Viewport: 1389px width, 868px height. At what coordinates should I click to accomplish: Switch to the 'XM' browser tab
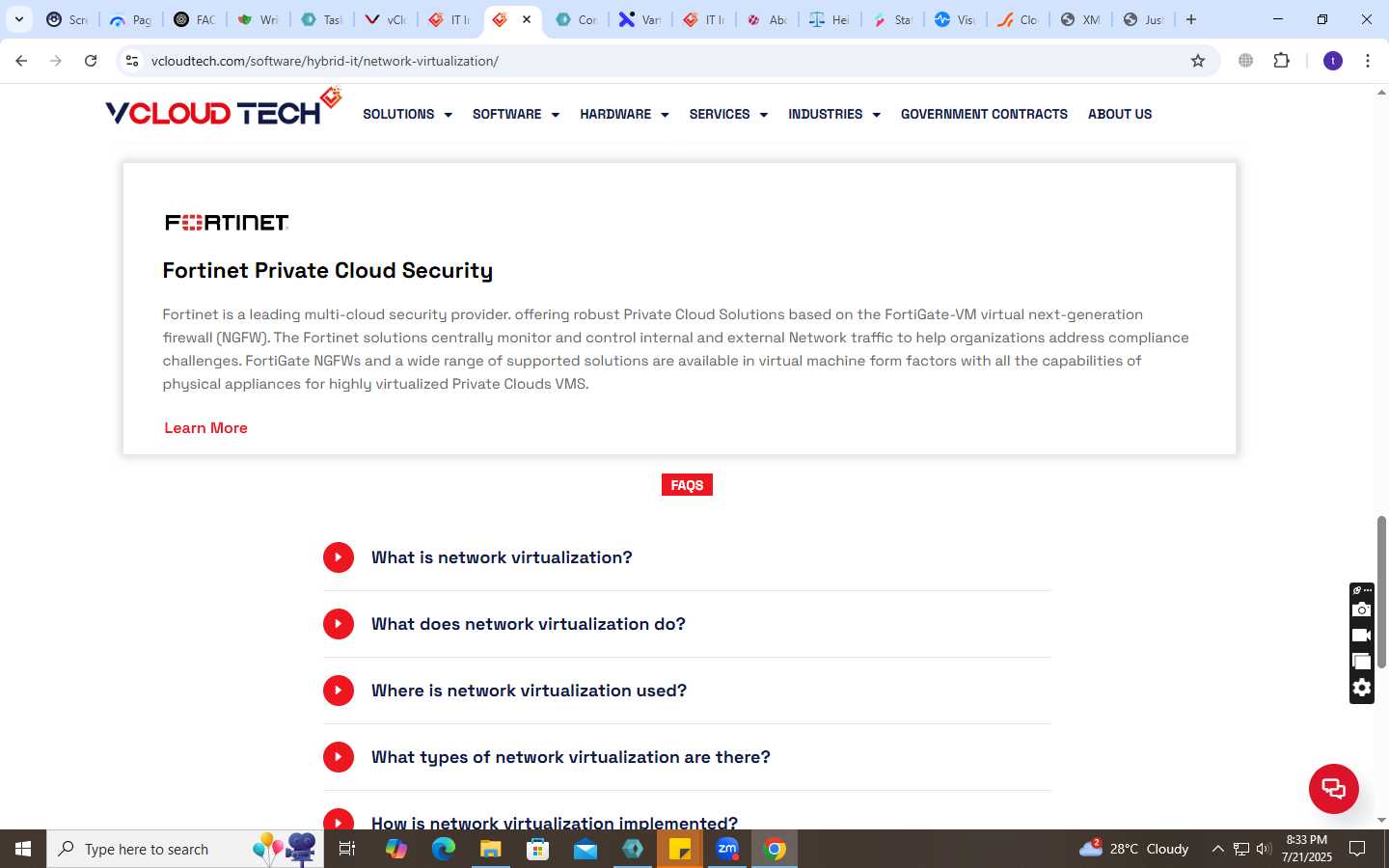coord(1080,19)
